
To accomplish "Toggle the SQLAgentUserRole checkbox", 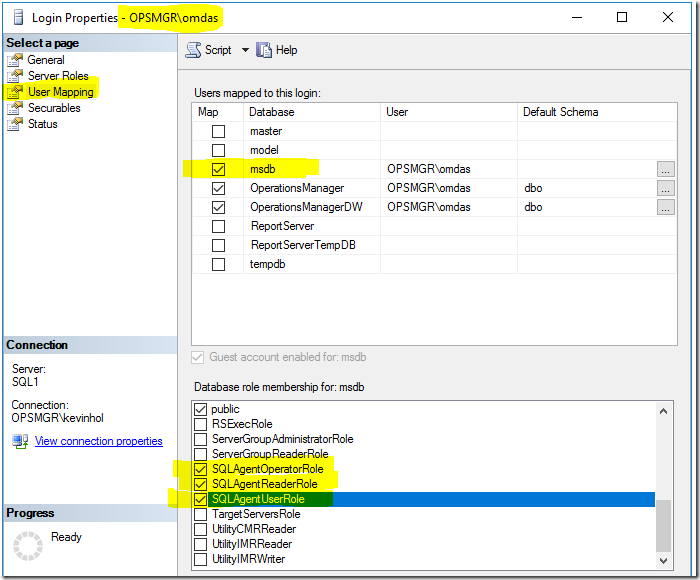I will click(200, 499).
